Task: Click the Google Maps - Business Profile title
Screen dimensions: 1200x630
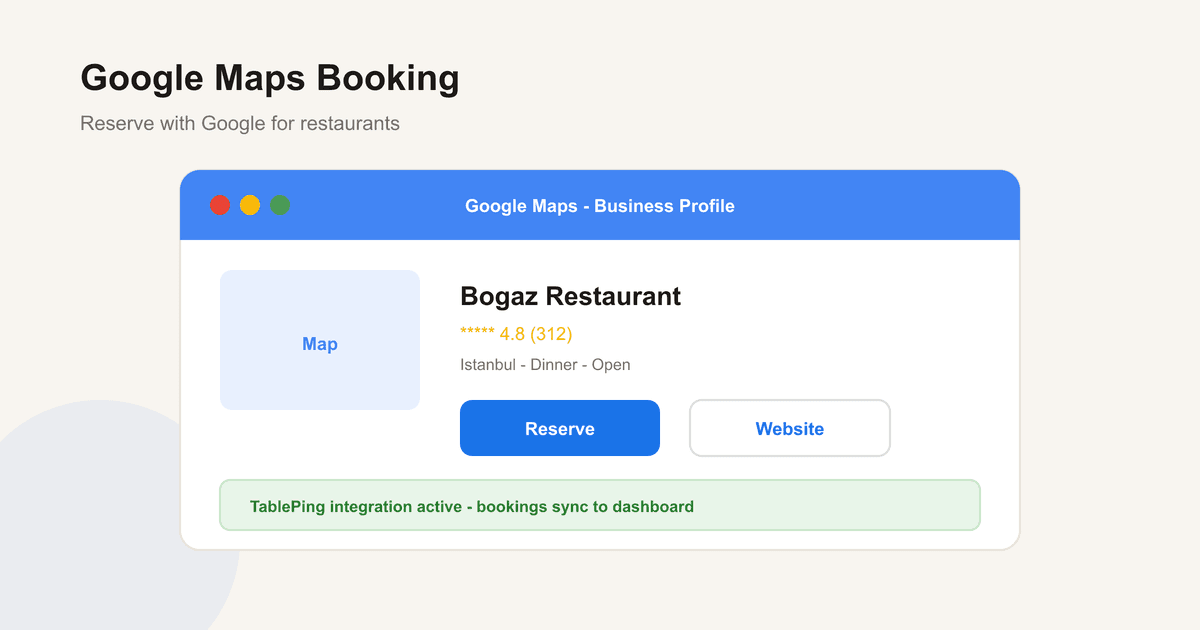Action: pos(600,206)
